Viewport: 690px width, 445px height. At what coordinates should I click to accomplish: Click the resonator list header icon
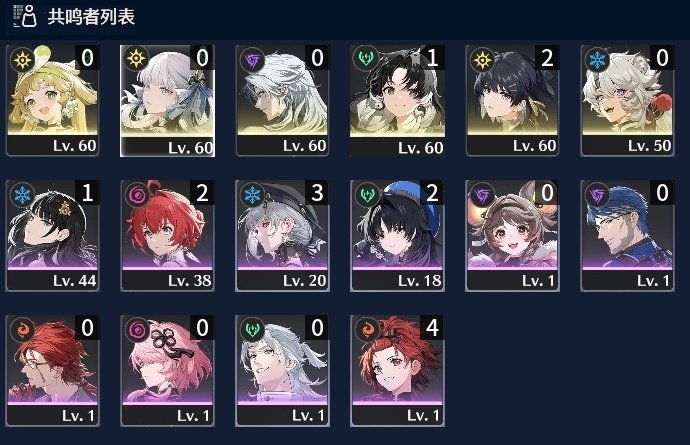[x=24, y=16]
